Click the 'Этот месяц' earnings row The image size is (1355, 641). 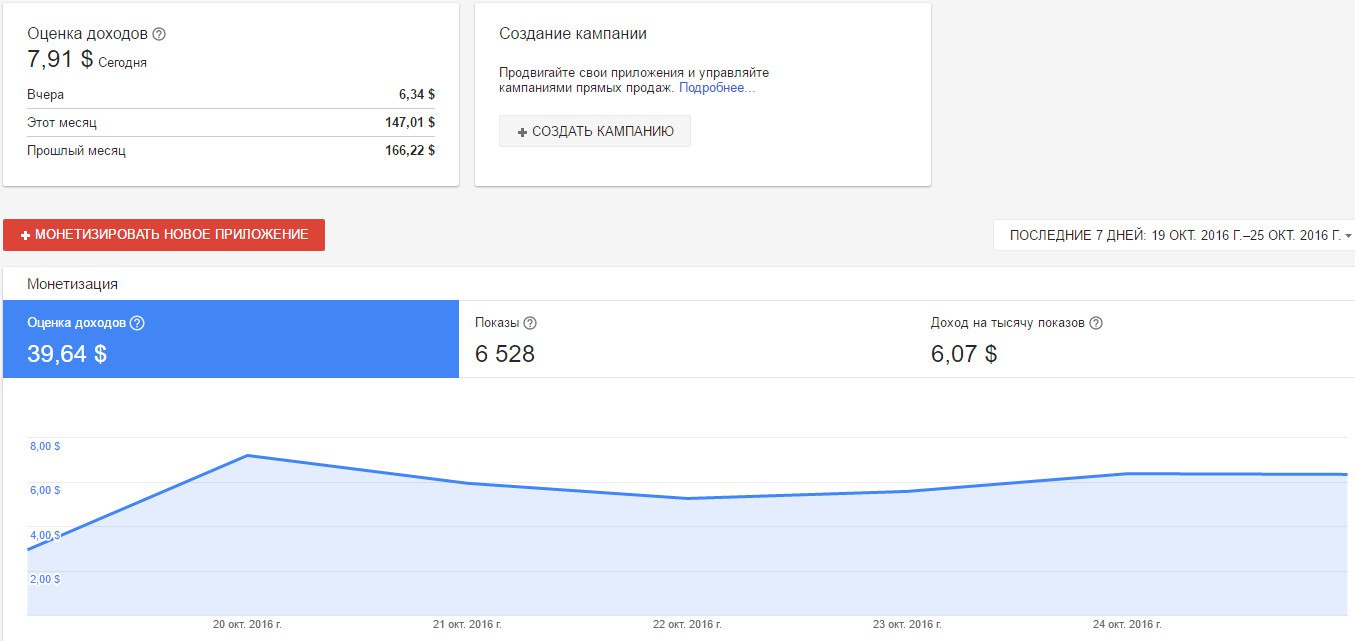(231, 122)
